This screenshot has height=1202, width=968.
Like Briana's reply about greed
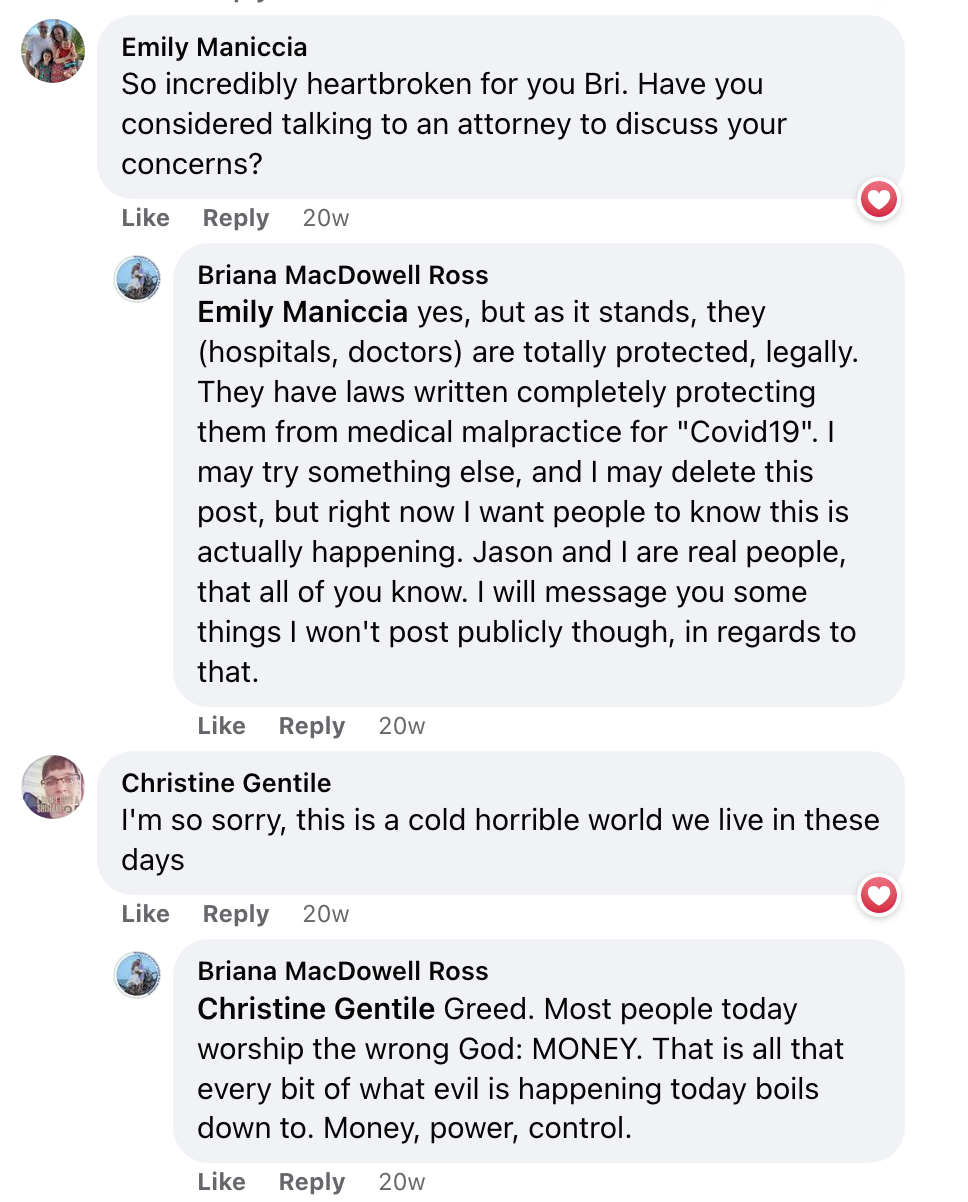coord(222,1182)
